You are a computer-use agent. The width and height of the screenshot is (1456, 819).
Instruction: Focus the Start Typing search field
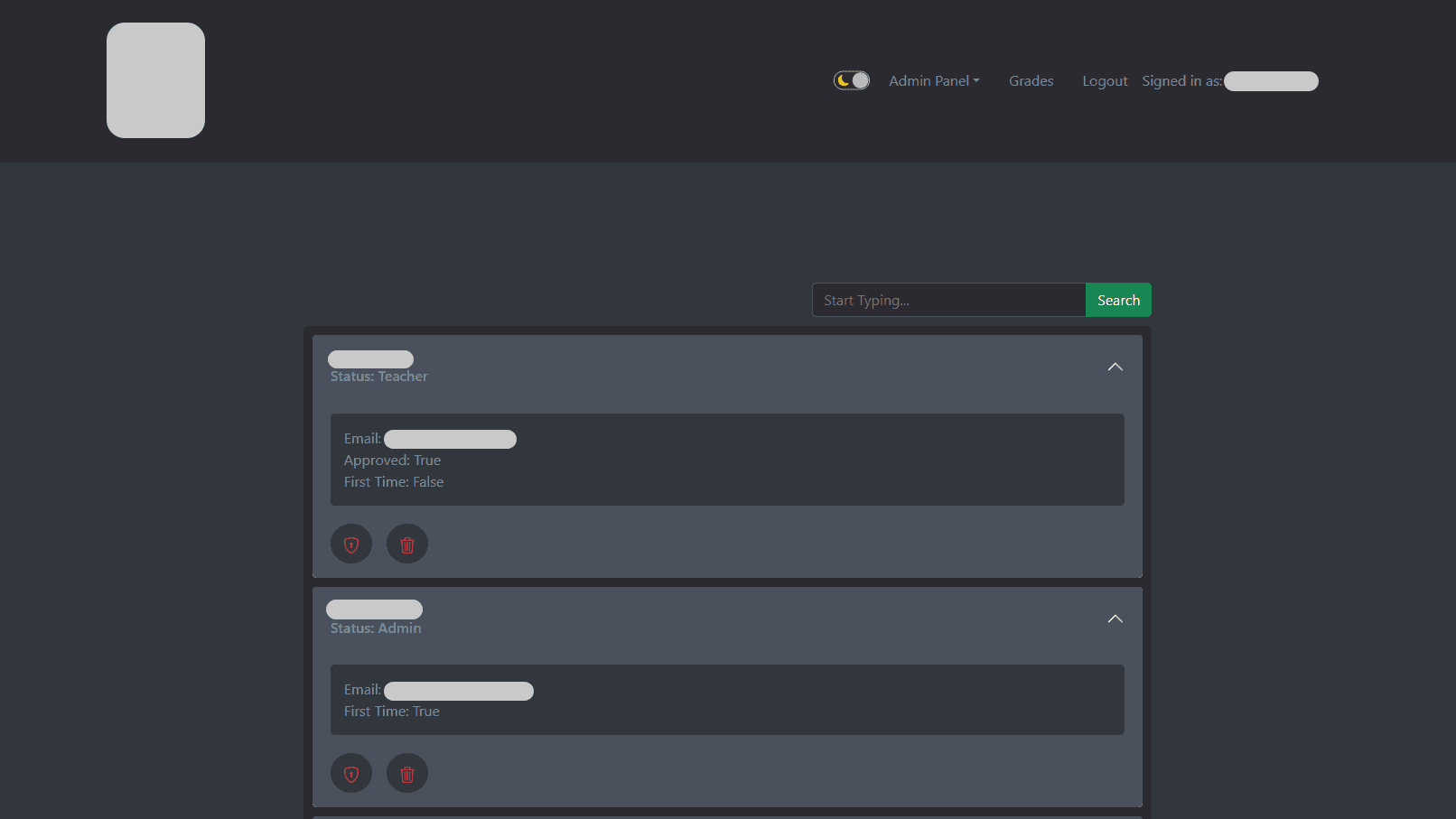pos(948,301)
